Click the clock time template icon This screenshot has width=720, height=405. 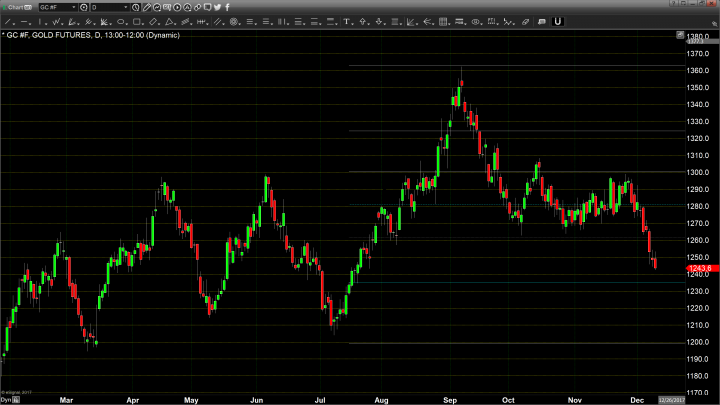(136, 7)
